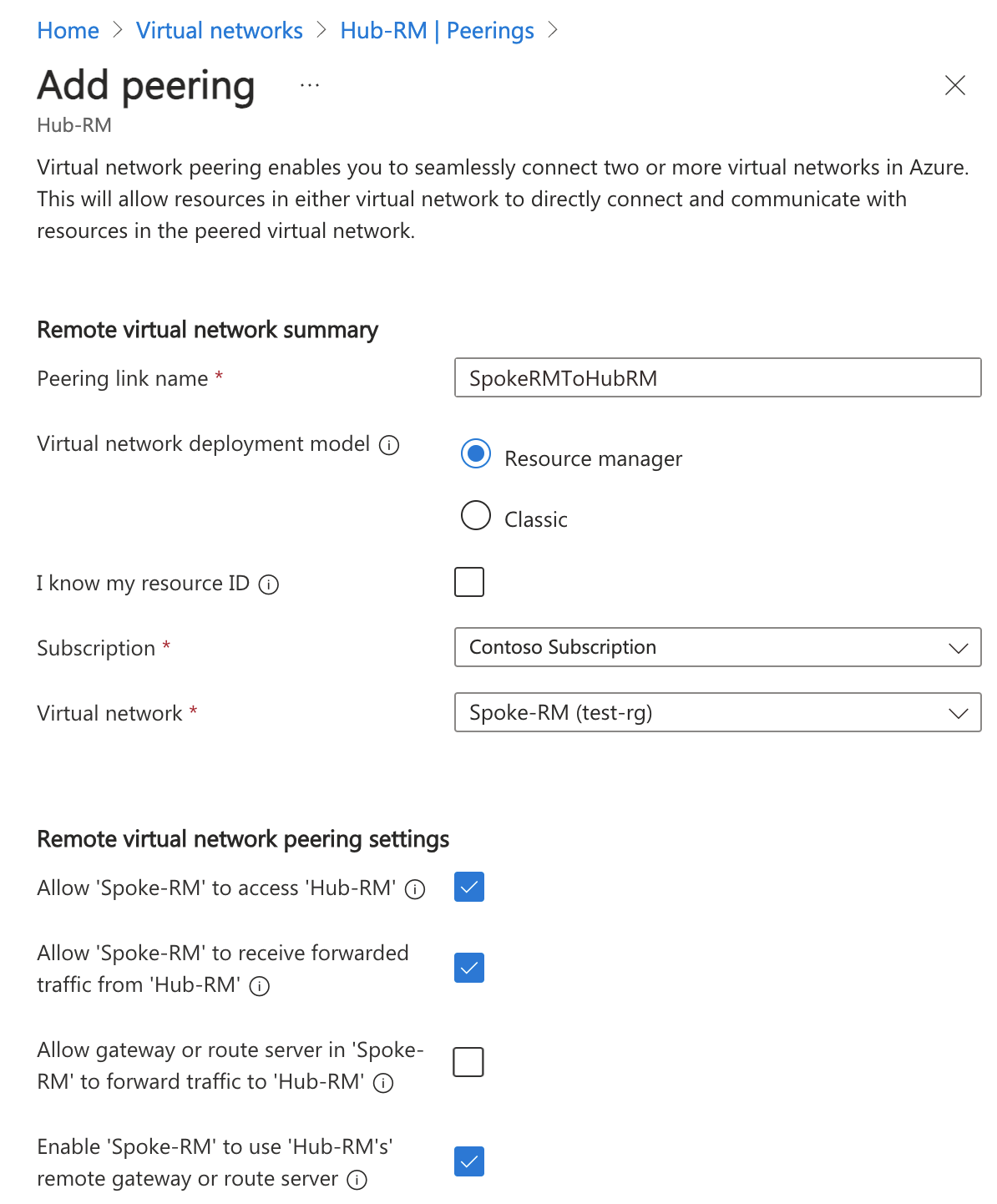Click info icon for receive forwarded traffic setting

pyautogui.click(x=261, y=986)
